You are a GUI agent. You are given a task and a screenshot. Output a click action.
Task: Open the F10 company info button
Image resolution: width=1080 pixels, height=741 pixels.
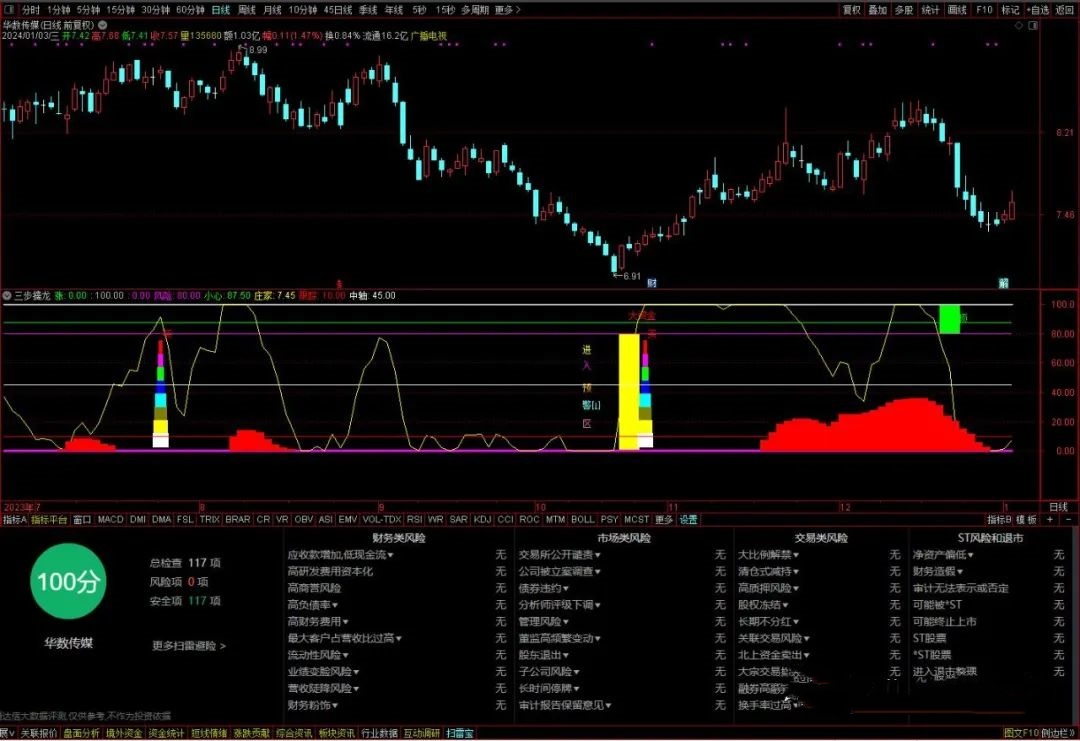click(984, 9)
